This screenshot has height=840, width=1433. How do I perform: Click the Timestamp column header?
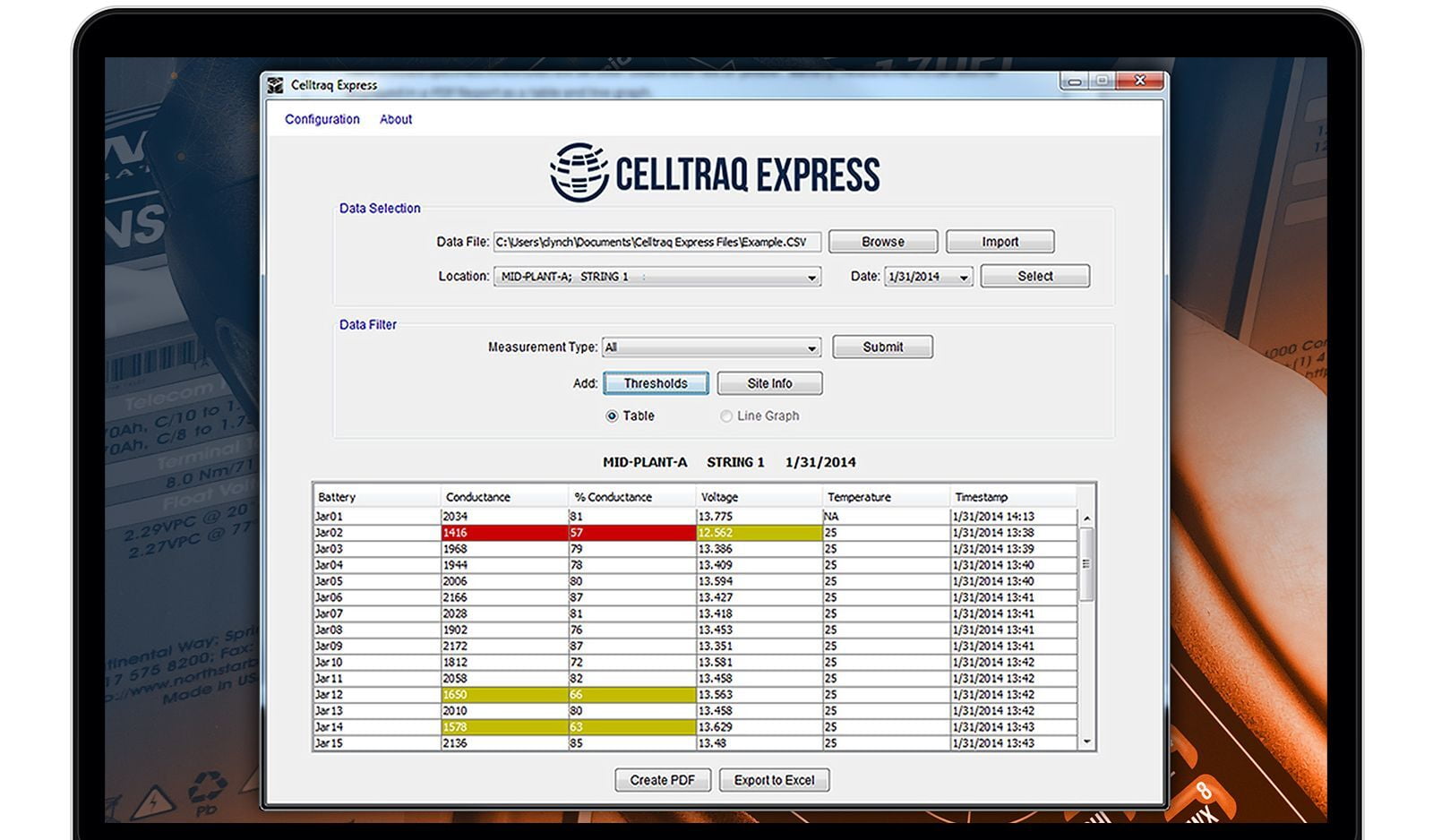pos(1013,497)
